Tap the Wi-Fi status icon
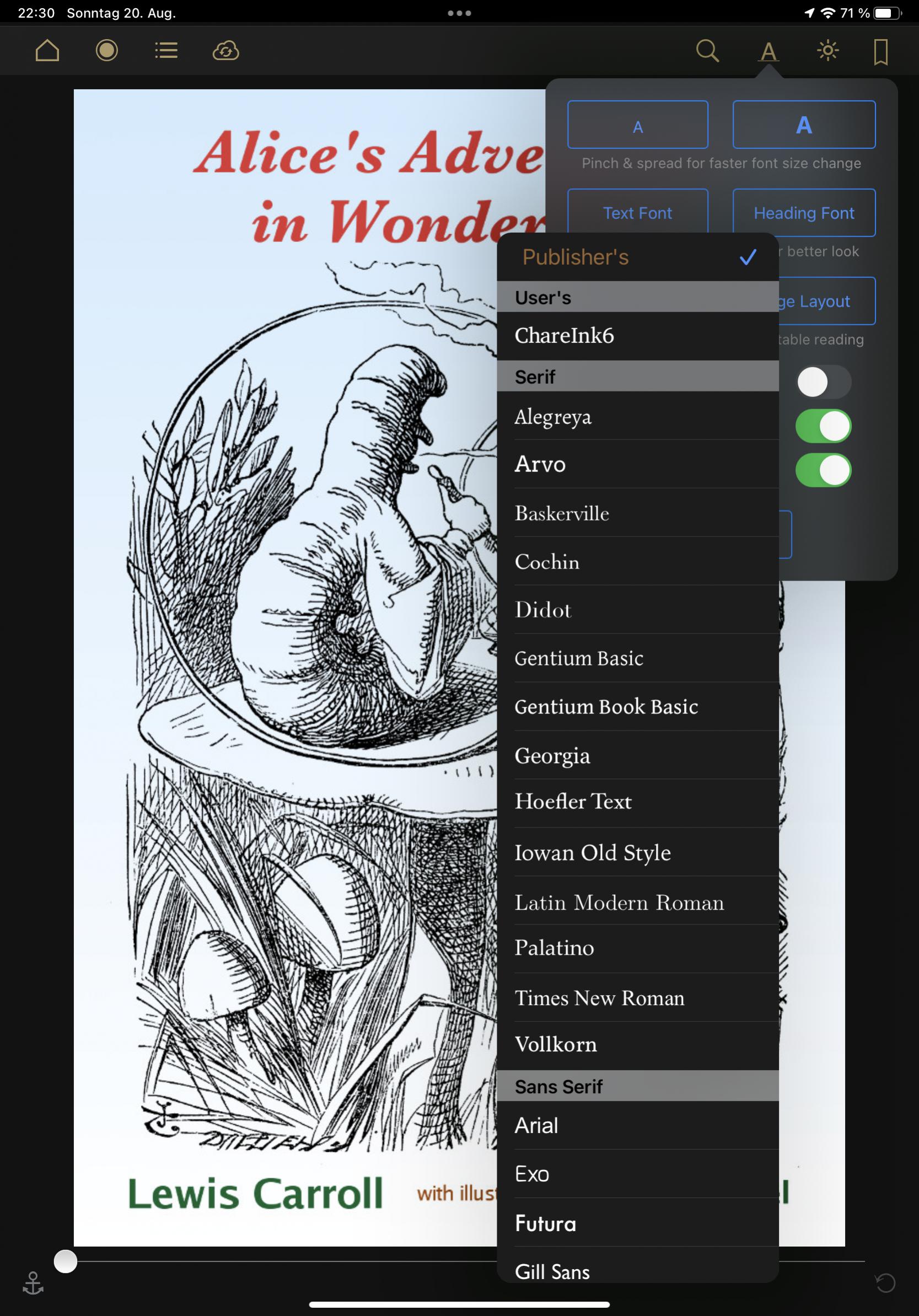 (x=827, y=13)
